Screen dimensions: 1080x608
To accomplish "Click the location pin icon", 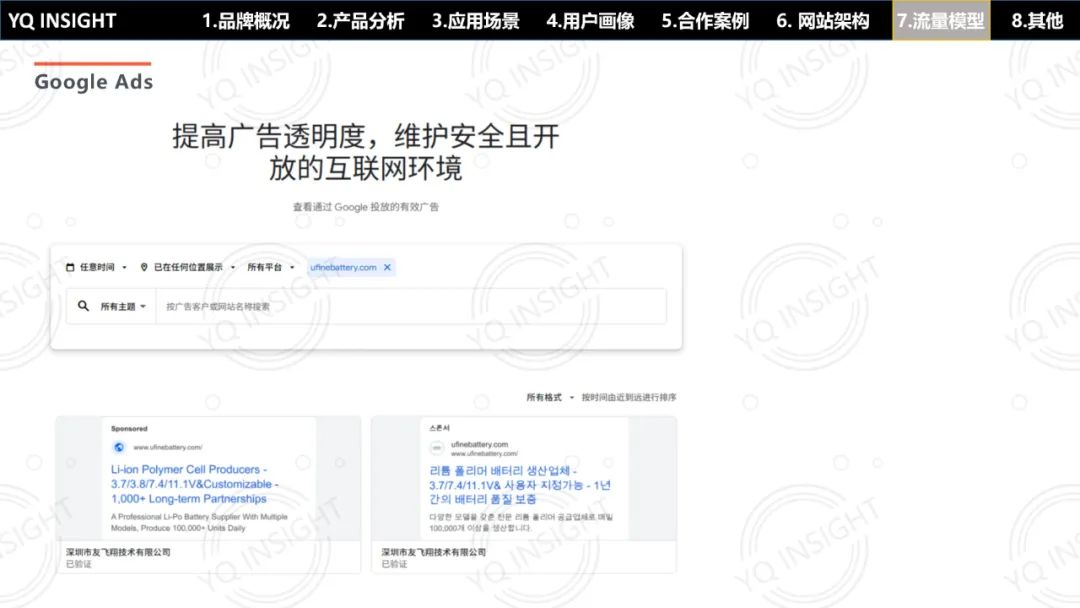I will tap(144, 267).
